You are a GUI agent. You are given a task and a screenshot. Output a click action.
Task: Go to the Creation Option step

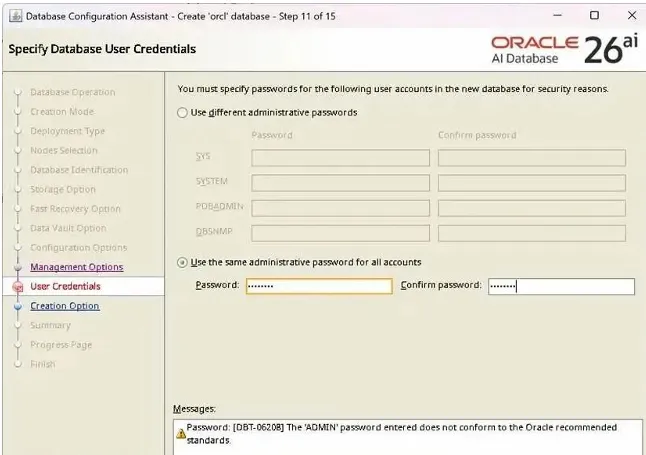point(65,306)
